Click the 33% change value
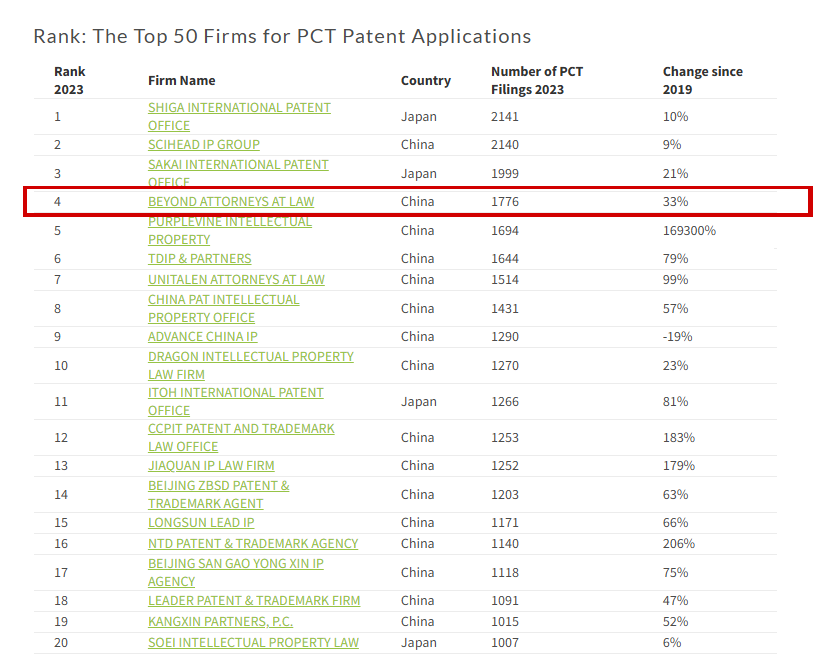This screenshot has height=655, width=829. [x=676, y=202]
